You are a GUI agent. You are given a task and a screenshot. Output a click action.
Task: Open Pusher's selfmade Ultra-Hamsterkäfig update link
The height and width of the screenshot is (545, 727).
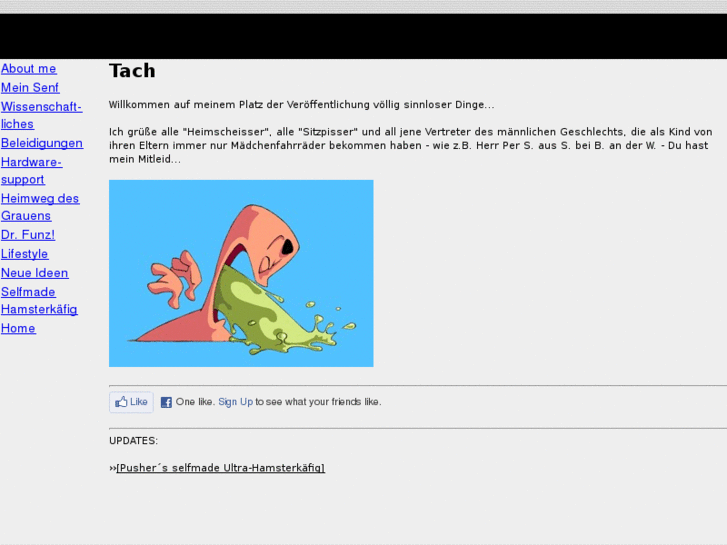point(221,468)
